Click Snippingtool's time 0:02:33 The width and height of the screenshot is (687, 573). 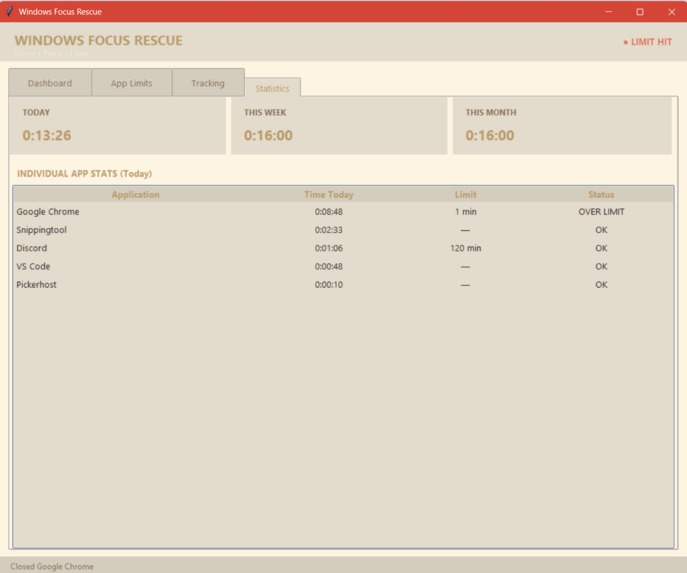[329, 230]
